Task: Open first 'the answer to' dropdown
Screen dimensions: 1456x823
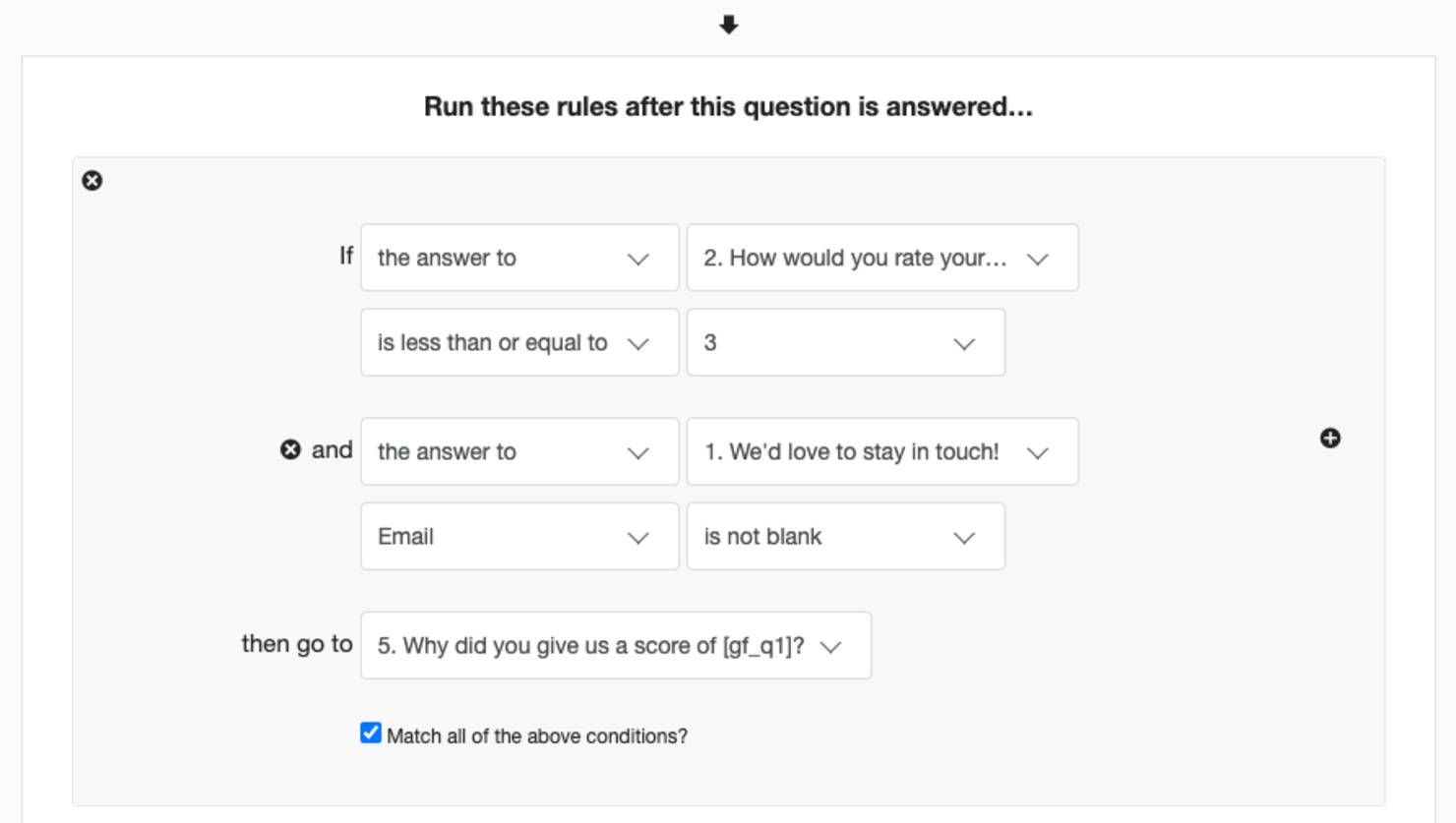Action: [x=519, y=258]
